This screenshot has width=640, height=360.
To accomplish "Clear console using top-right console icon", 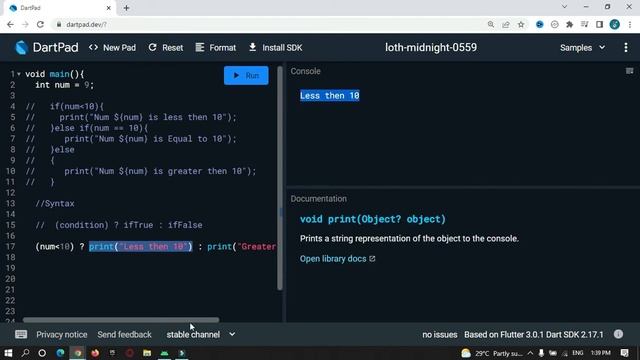I will 629,71.
